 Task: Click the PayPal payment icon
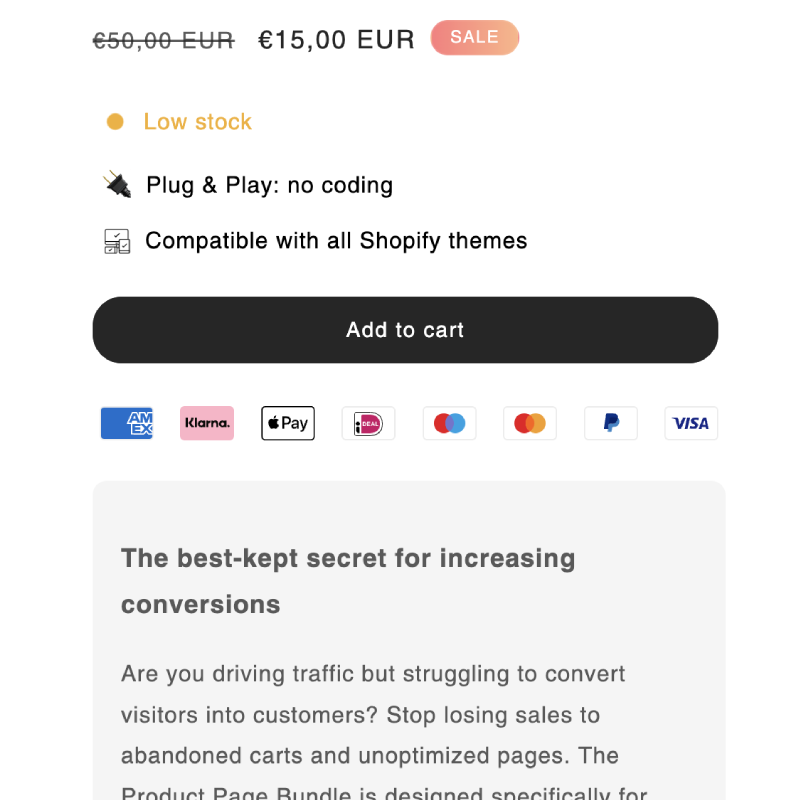(x=611, y=423)
